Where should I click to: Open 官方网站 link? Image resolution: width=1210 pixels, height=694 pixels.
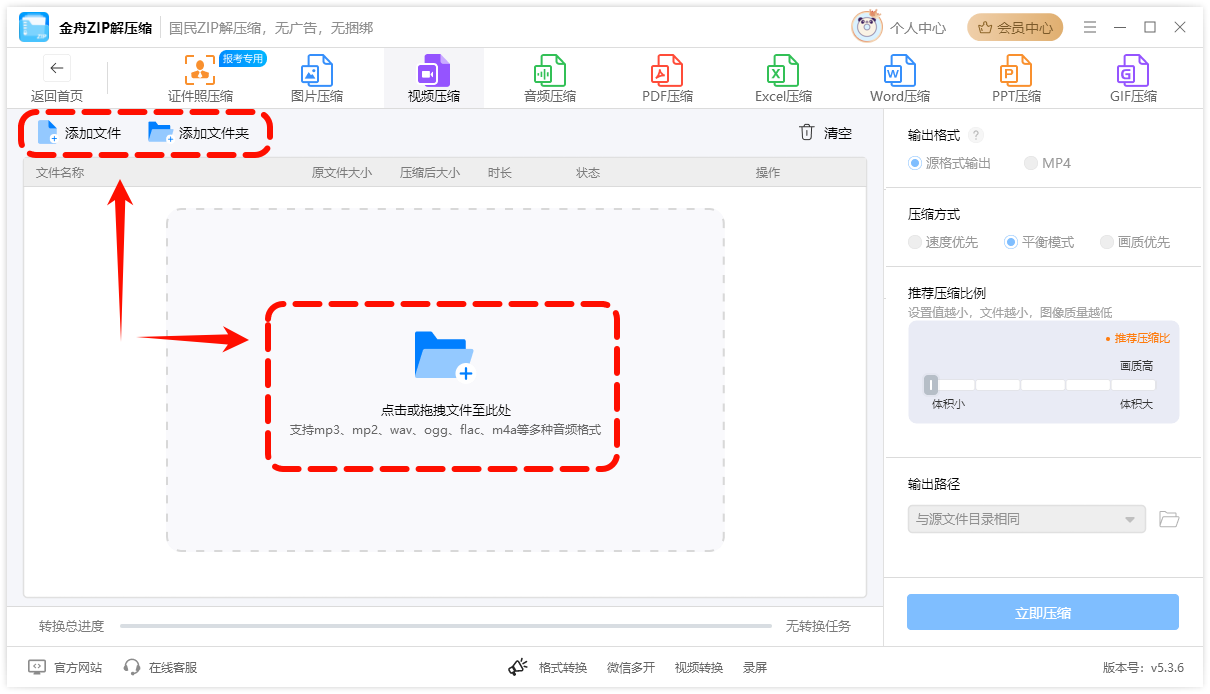click(x=65, y=667)
